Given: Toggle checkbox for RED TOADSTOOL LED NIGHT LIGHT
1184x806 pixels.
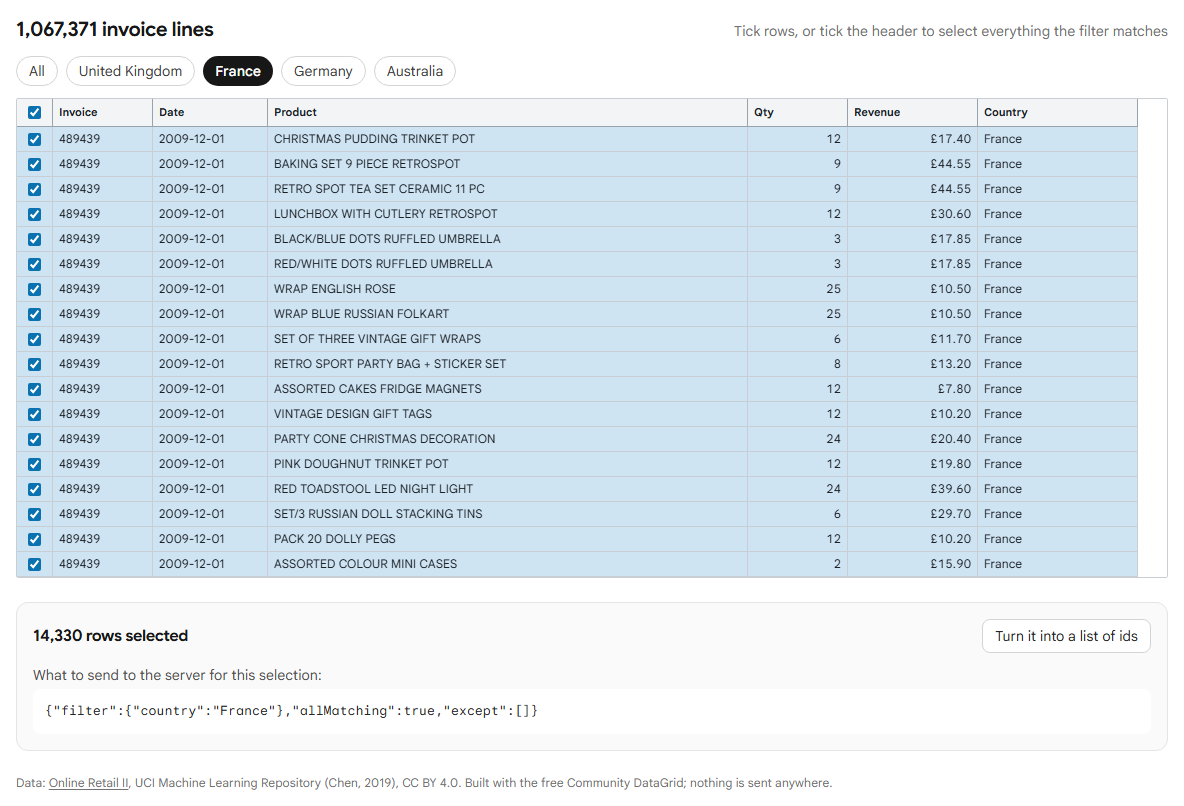Looking at the screenshot, I should click(x=34, y=489).
